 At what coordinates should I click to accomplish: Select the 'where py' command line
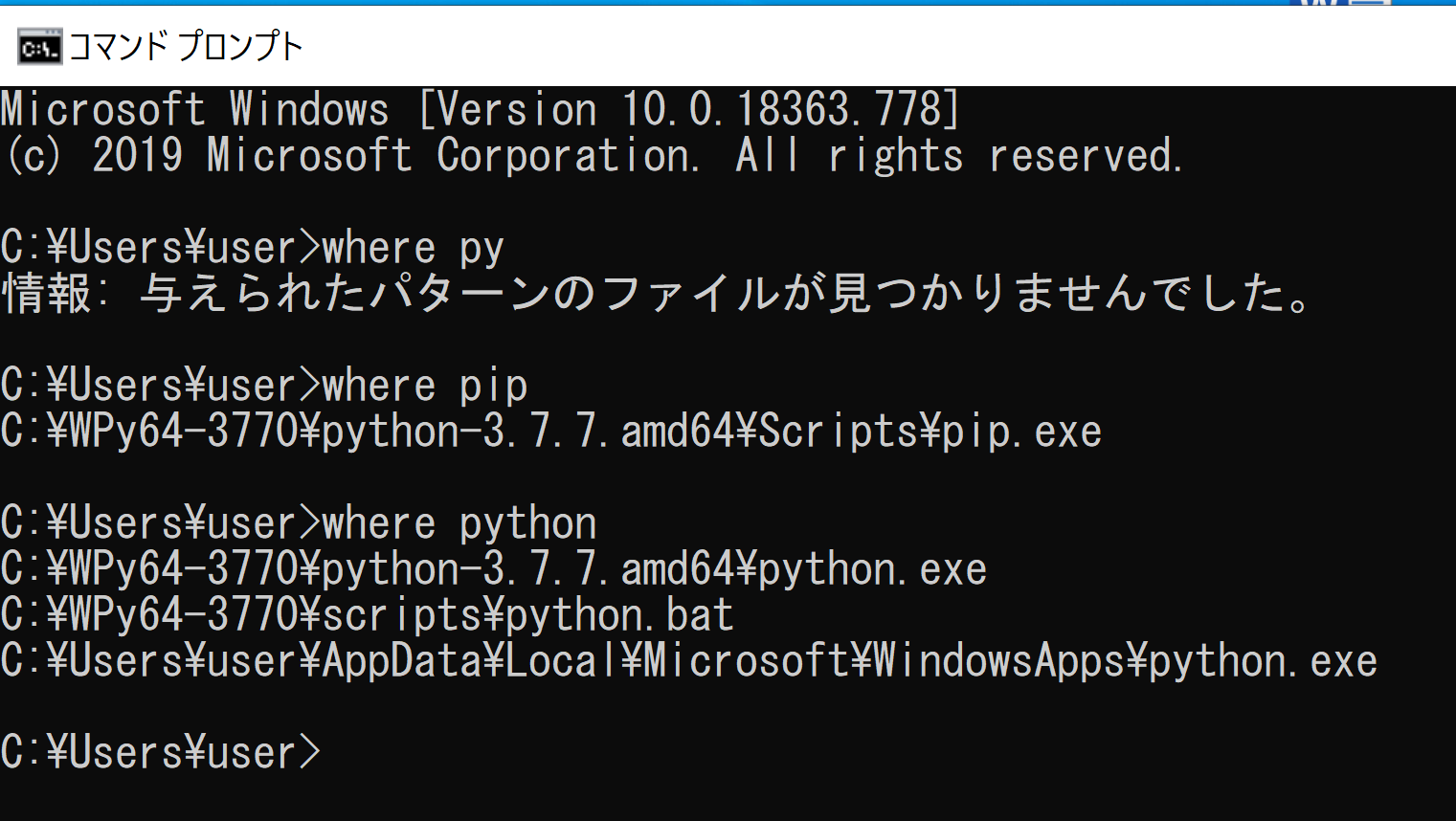[x=252, y=248]
